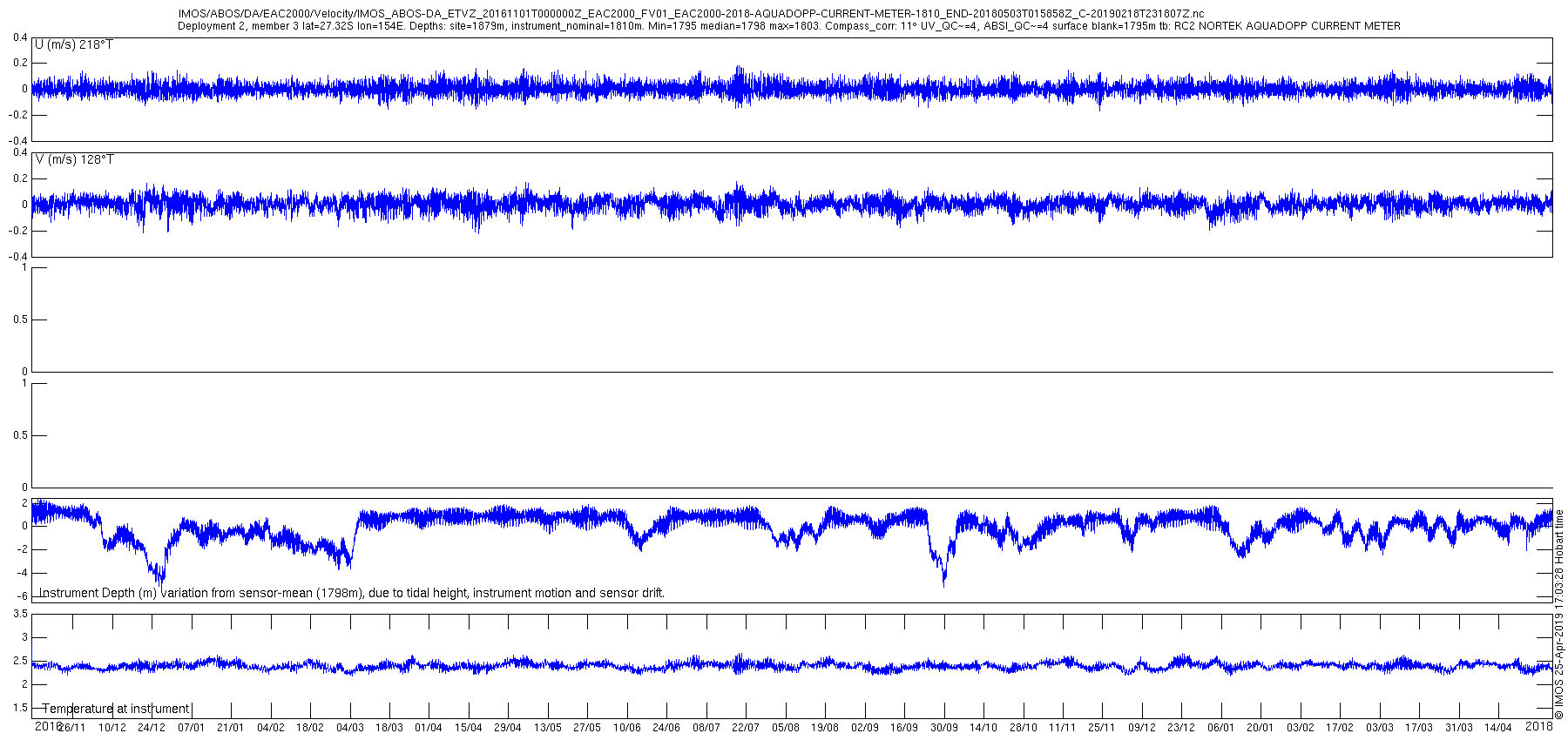Viewport: 1568px width, 740px height.
Task: Click the '31/03' date tick label
Action: 1459,728
